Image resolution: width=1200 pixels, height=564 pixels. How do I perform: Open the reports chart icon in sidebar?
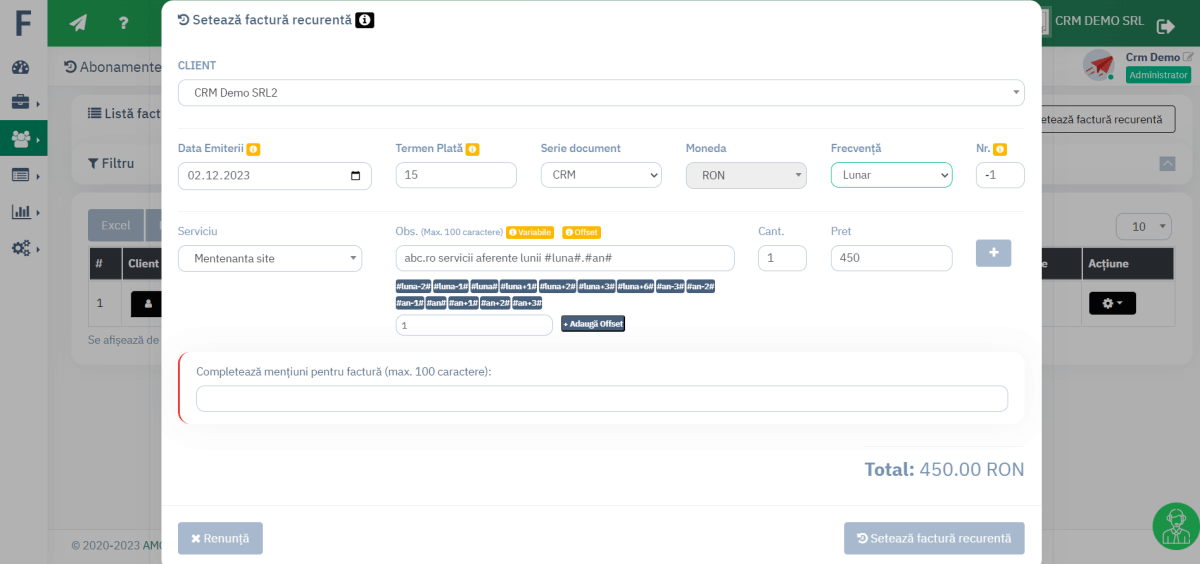[x=21, y=212]
